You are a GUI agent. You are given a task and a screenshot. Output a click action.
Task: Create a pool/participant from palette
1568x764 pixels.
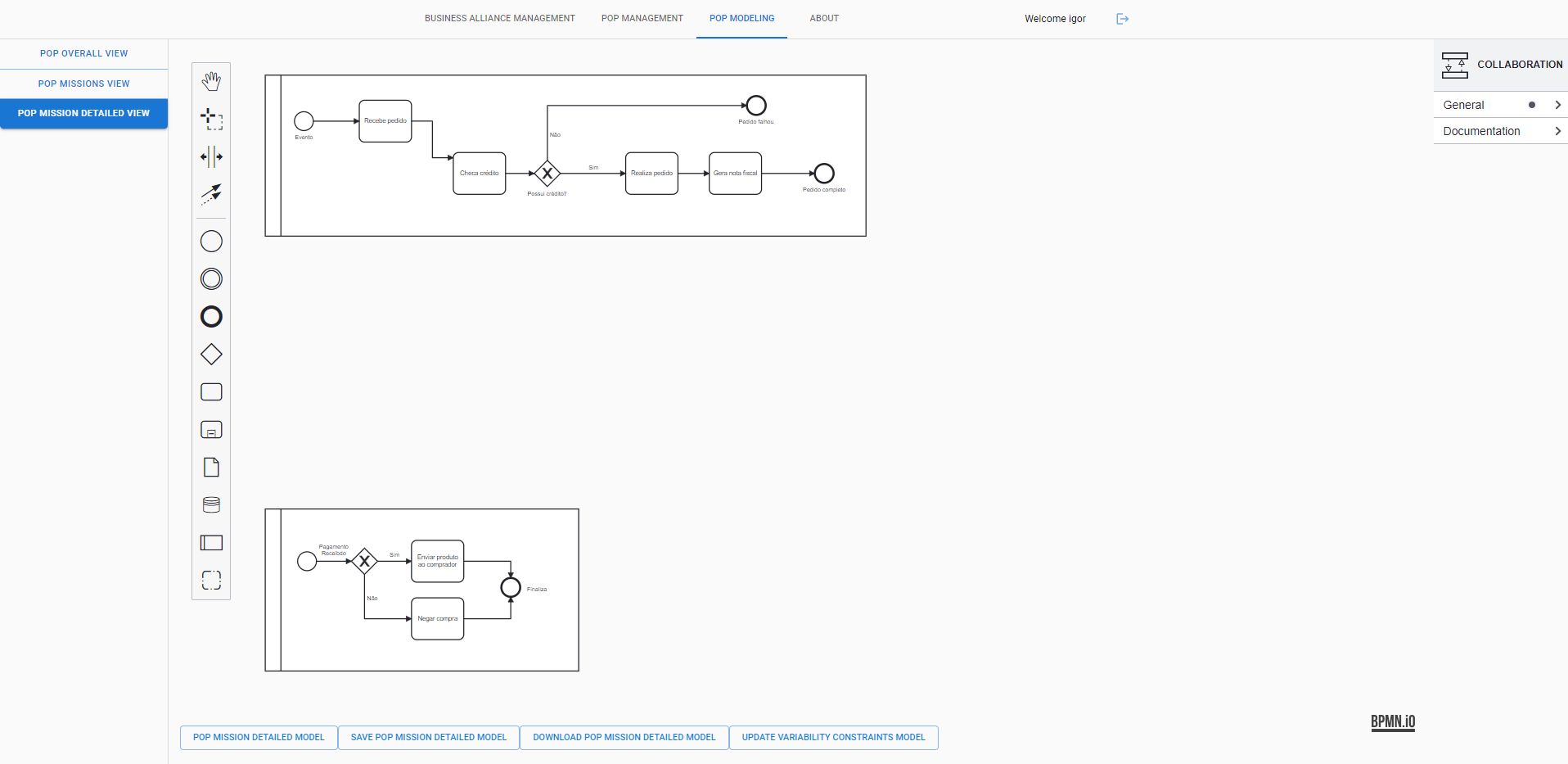point(211,543)
